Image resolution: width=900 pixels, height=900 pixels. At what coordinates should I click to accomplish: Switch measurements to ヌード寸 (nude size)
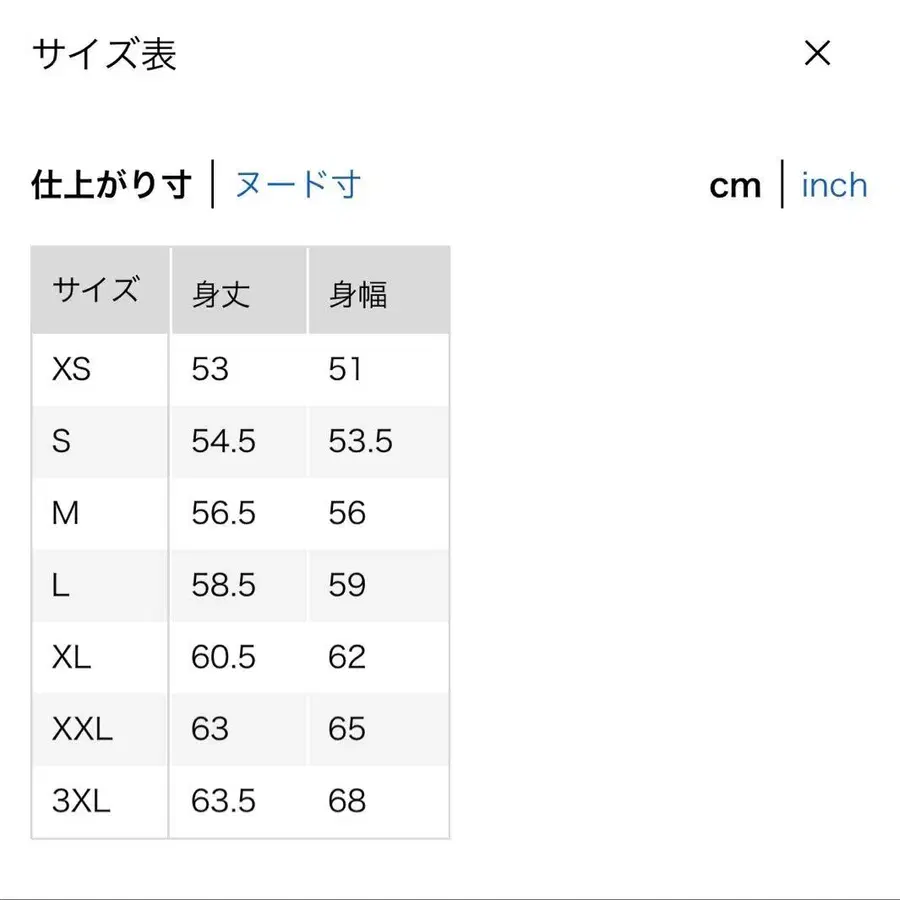(x=296, y=184)
